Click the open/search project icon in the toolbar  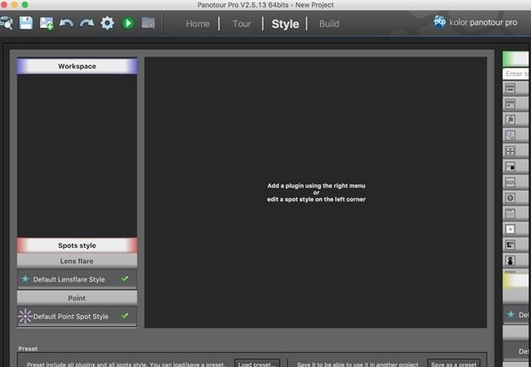click(6, 23)
